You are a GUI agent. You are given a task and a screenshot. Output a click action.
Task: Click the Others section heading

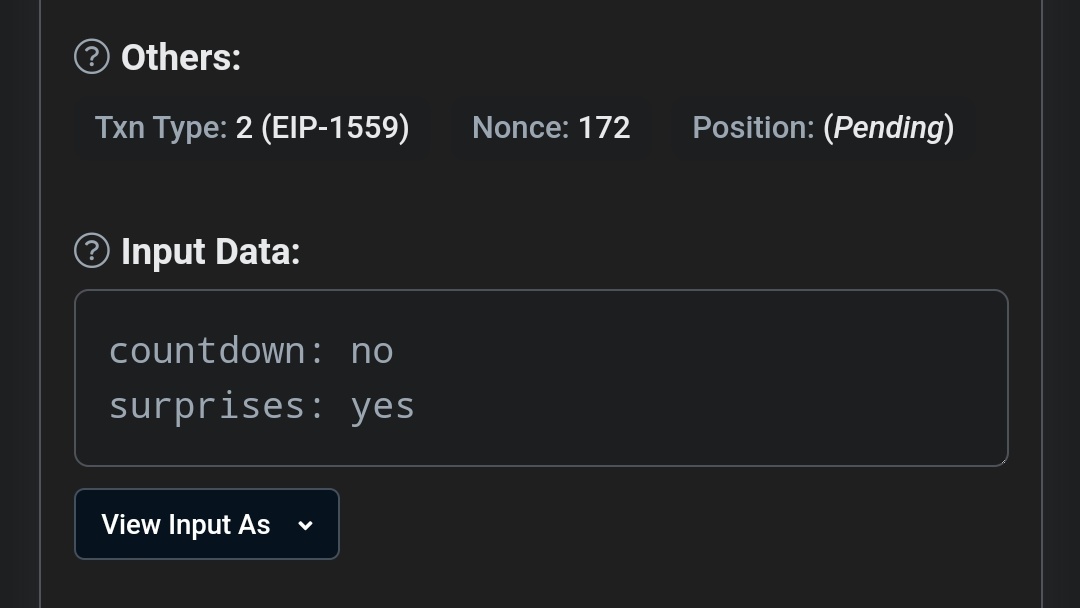[x=181, y=58]
